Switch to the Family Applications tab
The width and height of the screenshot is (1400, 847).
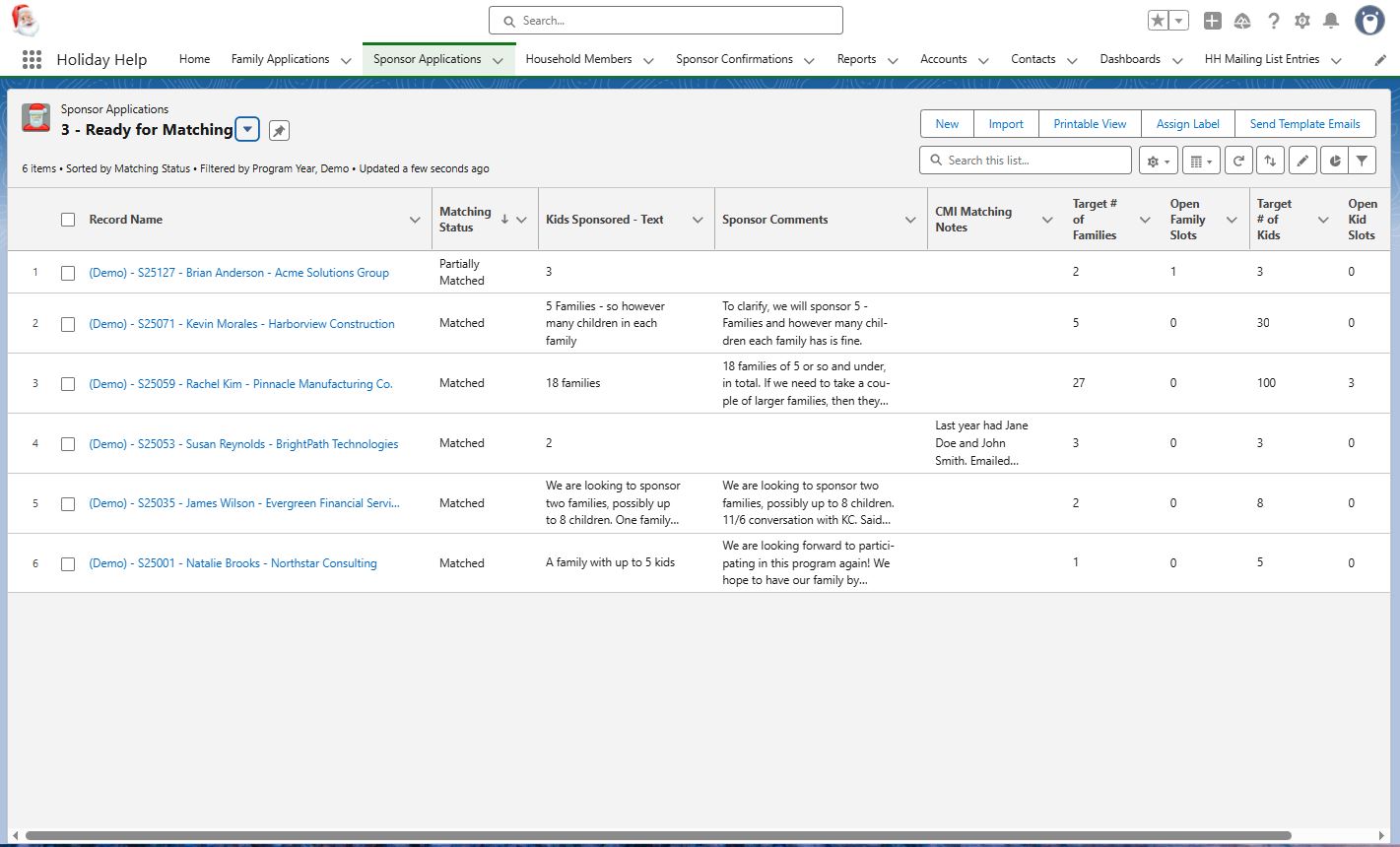click(280, 59)
